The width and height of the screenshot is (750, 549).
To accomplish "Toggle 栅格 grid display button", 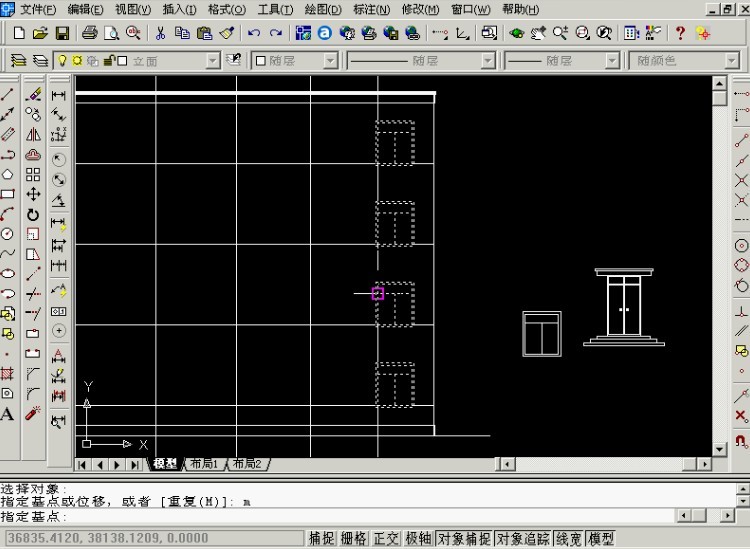I will click(x=353, y=538).
